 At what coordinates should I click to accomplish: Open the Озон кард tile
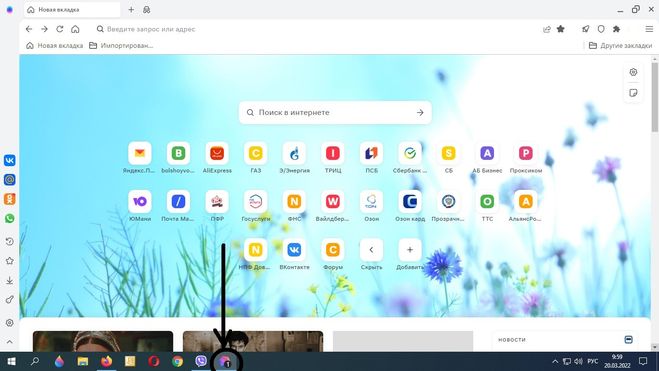coord(410,206)
